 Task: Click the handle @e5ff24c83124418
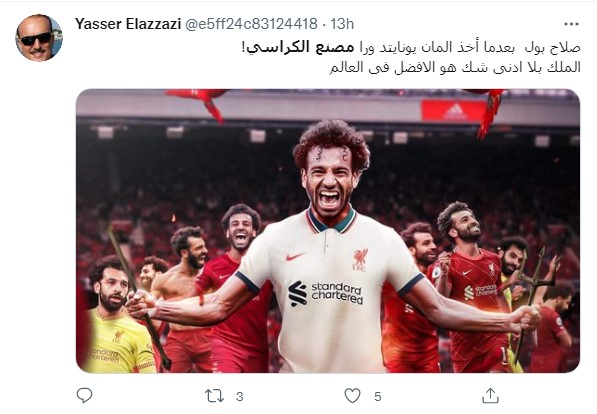tap(251, 24)
